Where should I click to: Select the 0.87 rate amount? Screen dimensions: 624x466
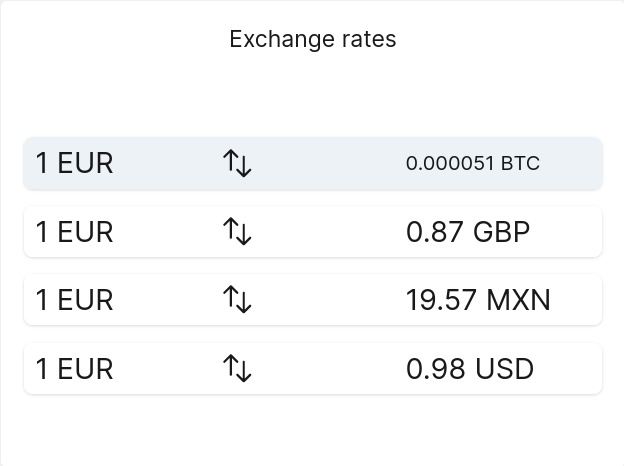click(435, 232)
